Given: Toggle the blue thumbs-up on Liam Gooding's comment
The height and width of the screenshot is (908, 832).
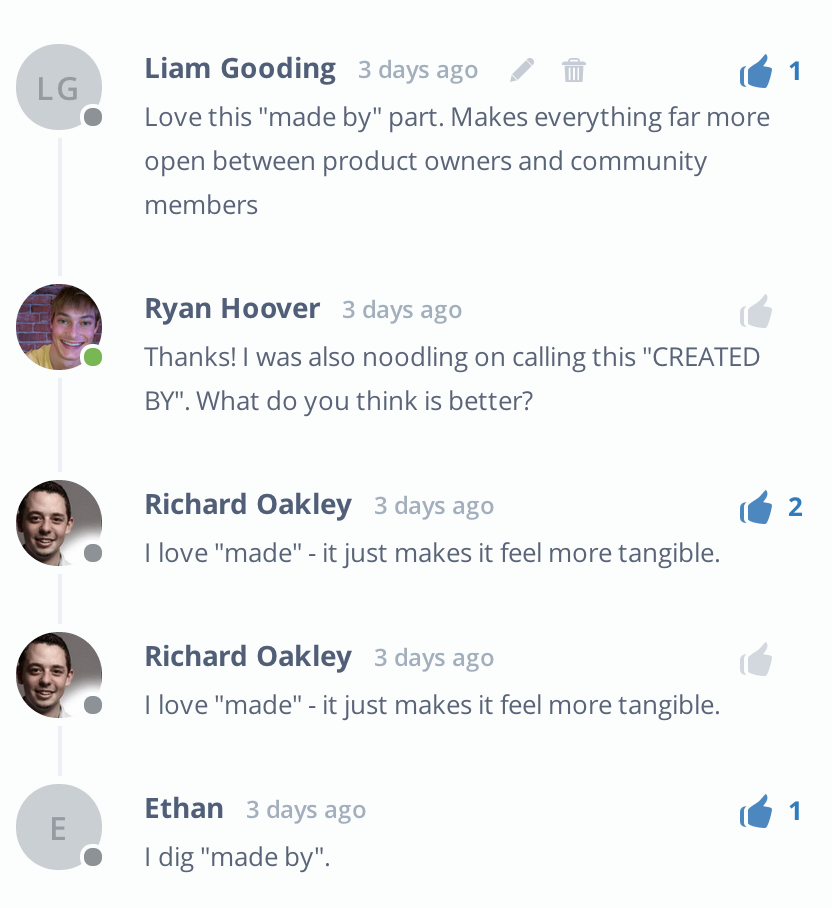Looking at the screenshot, I should [756, 71].
